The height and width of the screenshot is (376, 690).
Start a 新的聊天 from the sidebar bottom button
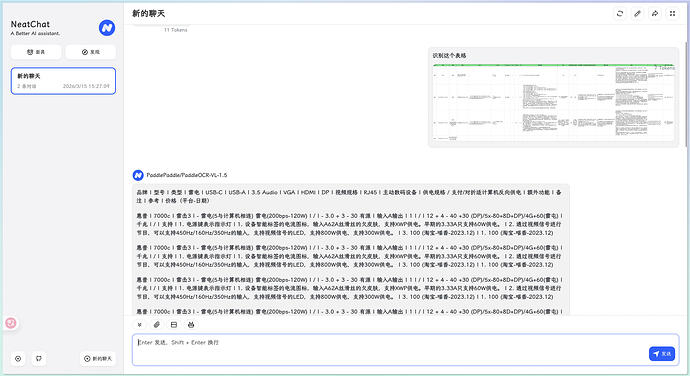(98, 358)
